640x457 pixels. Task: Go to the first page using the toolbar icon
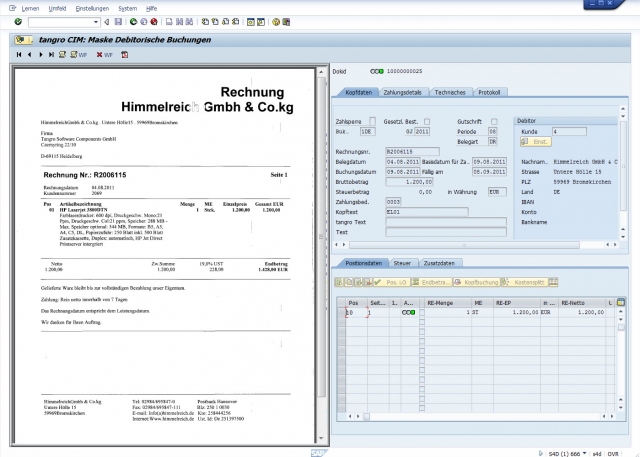tap(205, 22)
